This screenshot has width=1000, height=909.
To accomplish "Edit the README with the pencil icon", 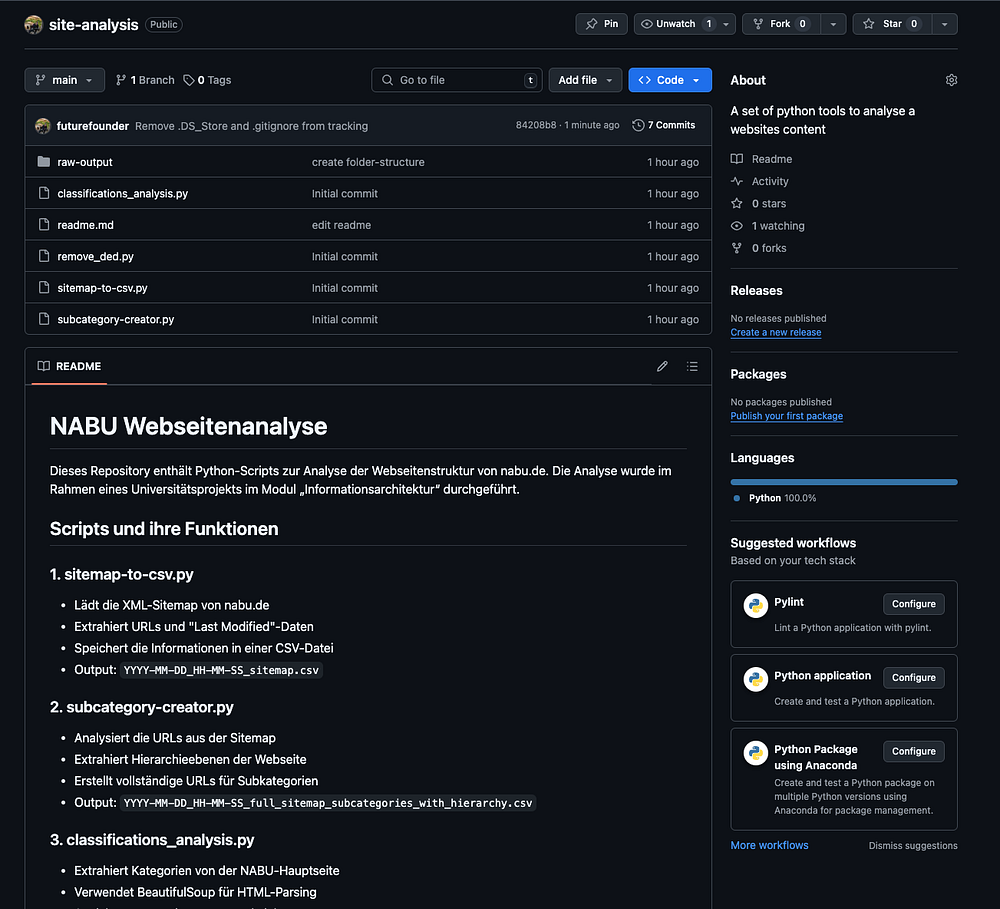I will (x=662, y=366).
